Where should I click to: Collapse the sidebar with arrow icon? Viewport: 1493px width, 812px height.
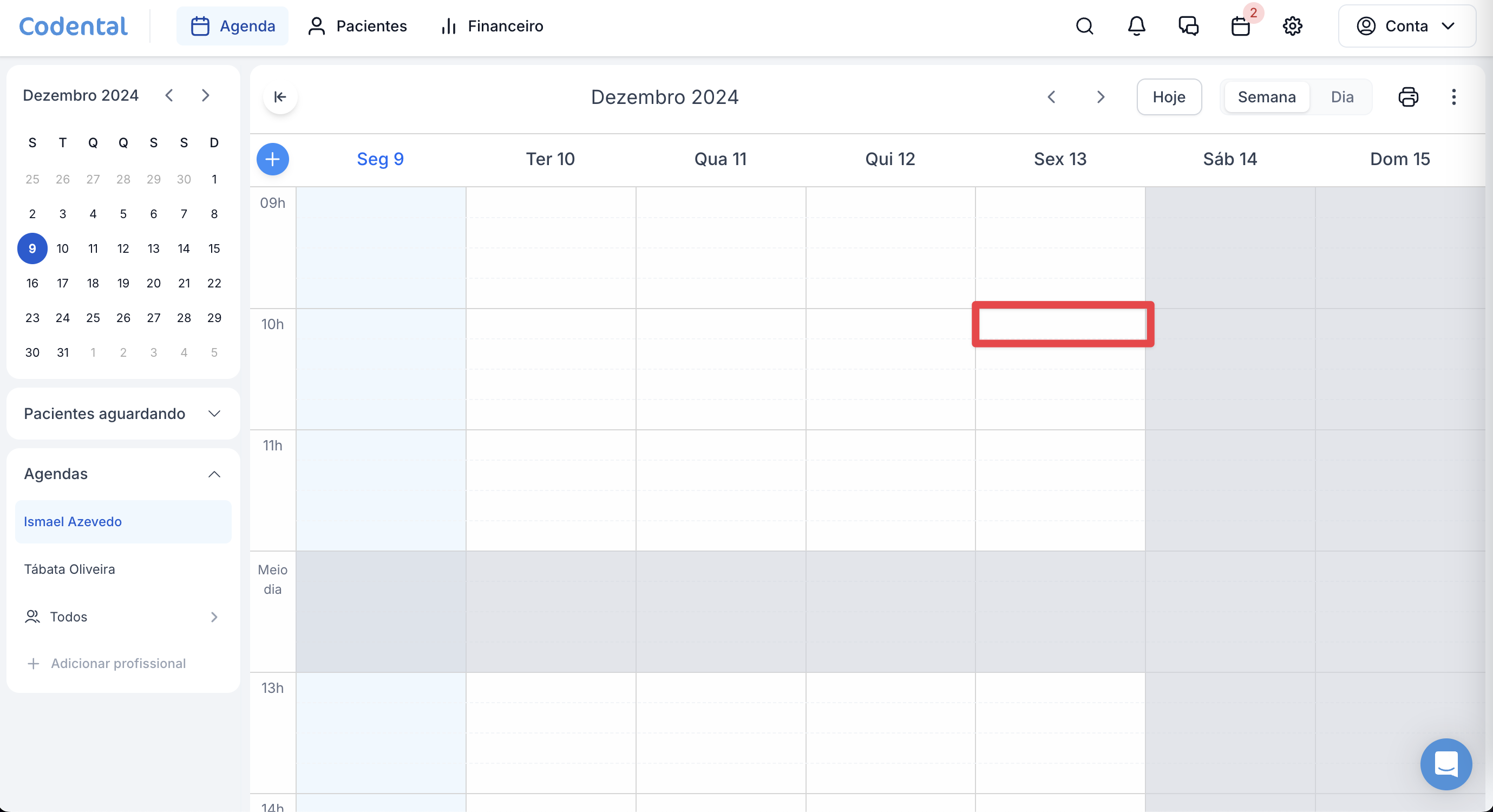(280, 97)
